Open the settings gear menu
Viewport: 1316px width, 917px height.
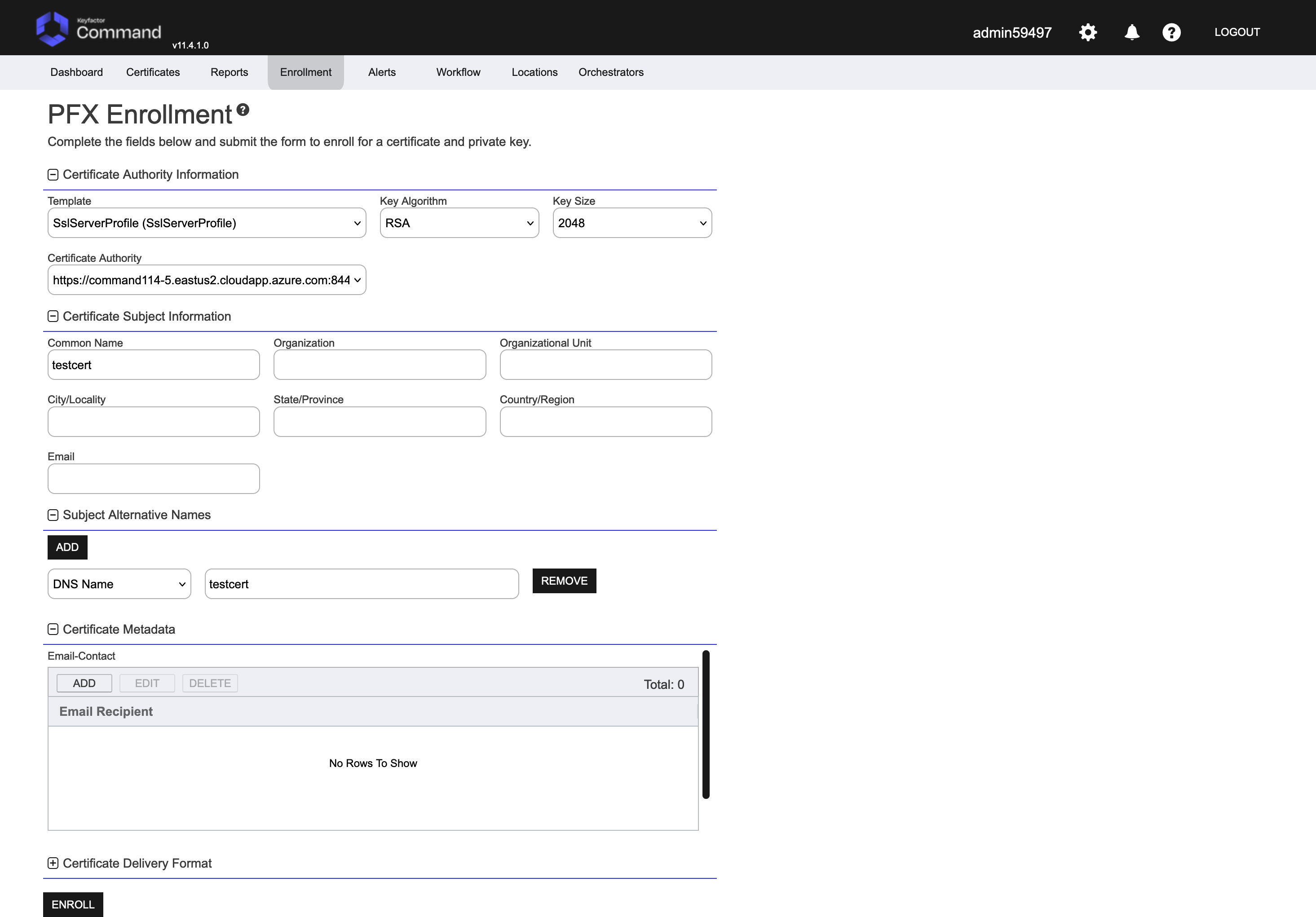pyautogui.click(x=1087, y=32)
